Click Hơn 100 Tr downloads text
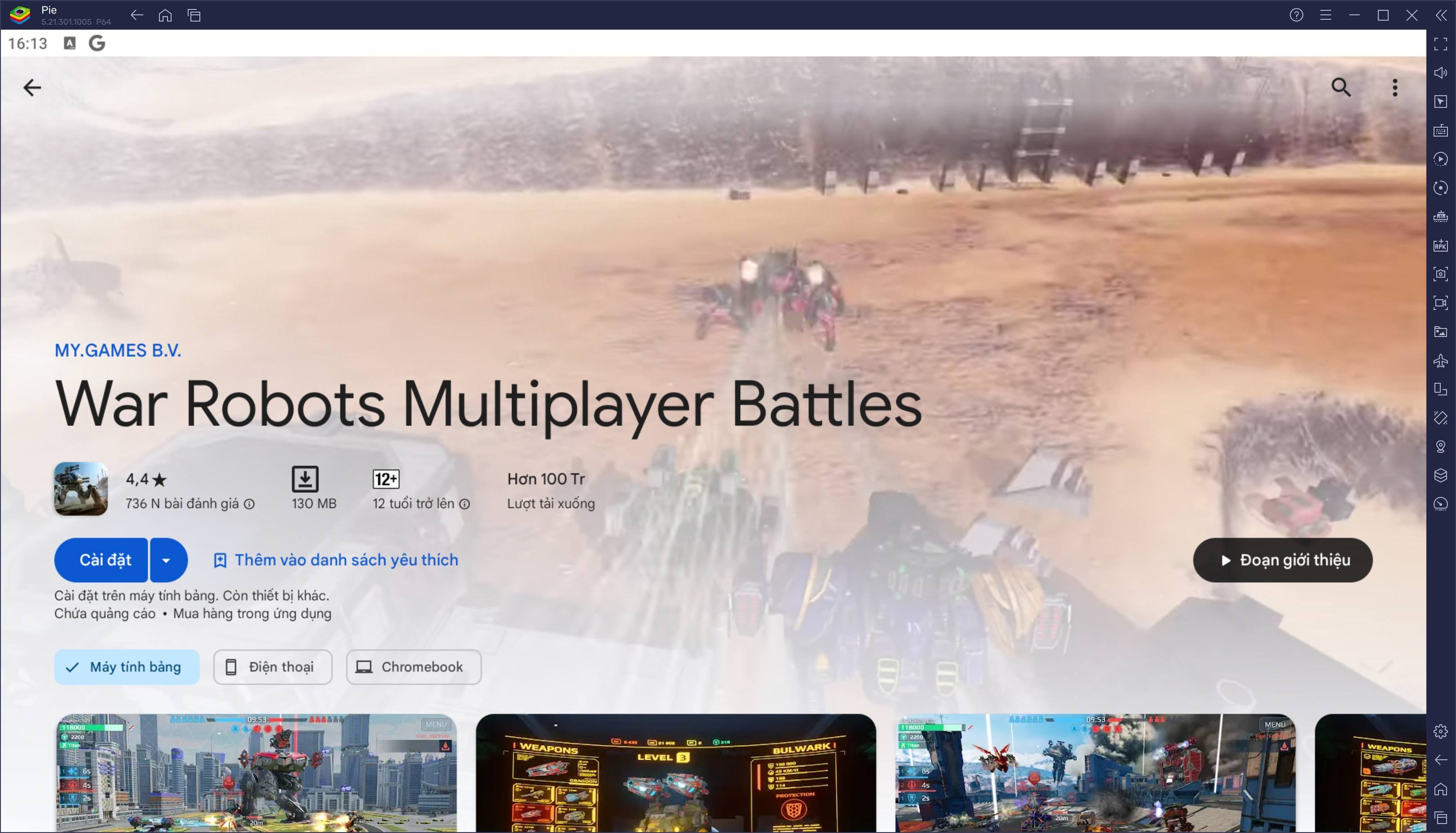 point(546,479)
